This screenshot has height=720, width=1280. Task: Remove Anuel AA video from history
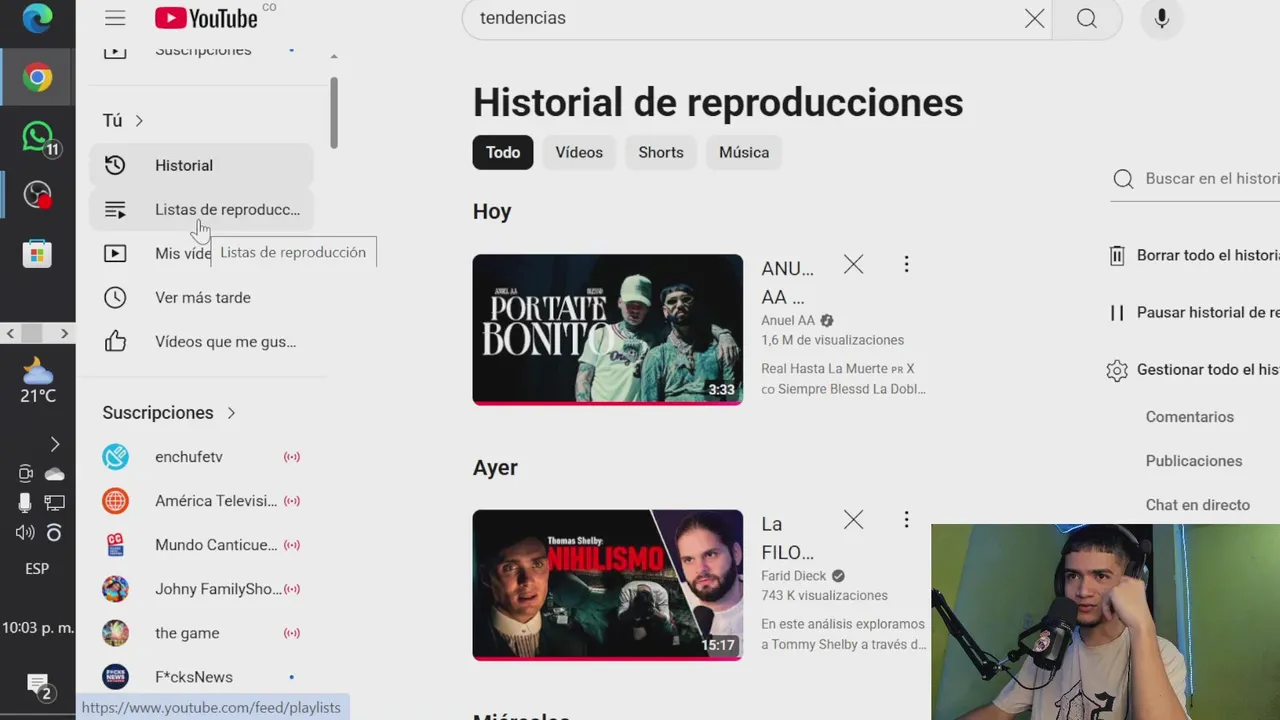pos(853,264)
